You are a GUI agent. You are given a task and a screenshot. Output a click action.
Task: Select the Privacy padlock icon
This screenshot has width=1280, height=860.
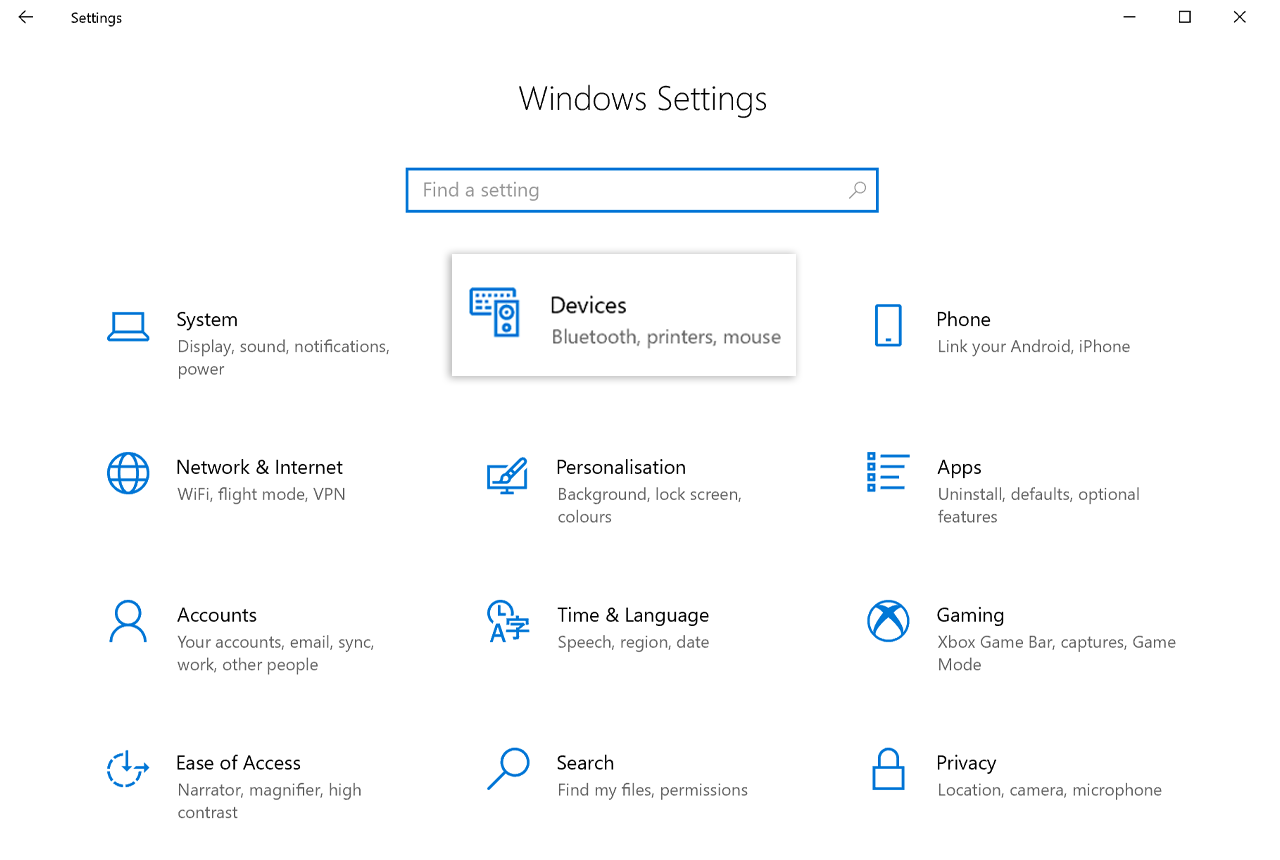(887, 769)
